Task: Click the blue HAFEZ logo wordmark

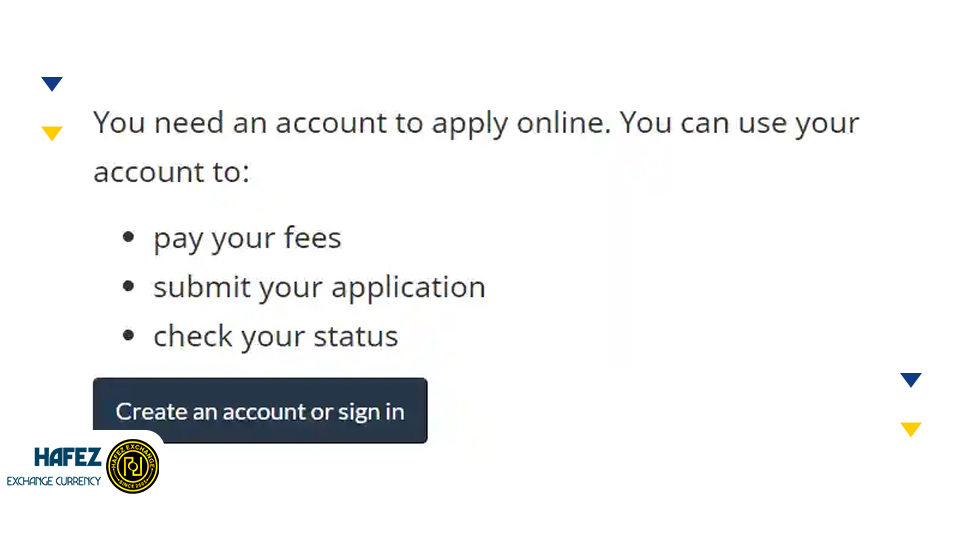Action: point(67,458)
